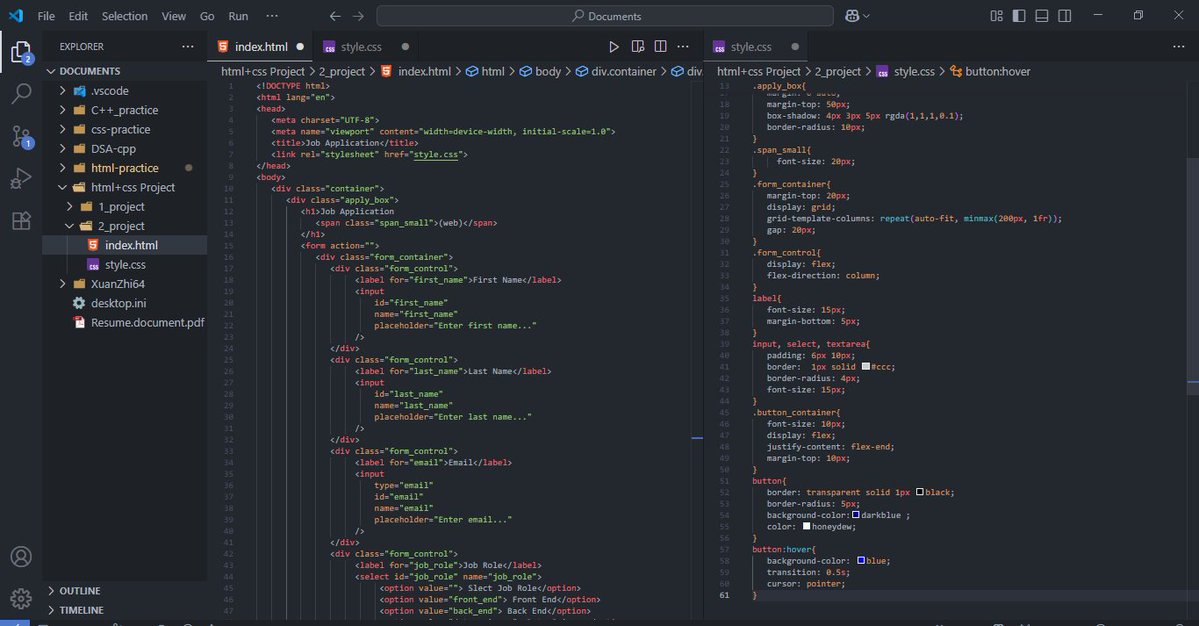1199x626 pixels.
Task: Open the #ccc color swatch
Action: 866,367
